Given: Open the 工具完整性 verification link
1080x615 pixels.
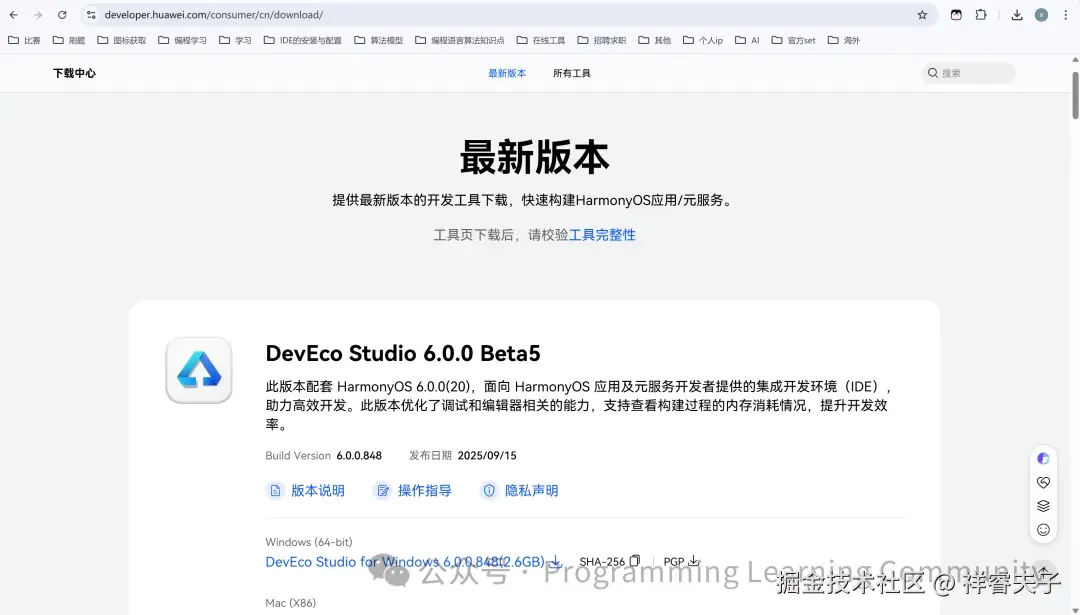Looking at the screenshot, I should (601, 234).
